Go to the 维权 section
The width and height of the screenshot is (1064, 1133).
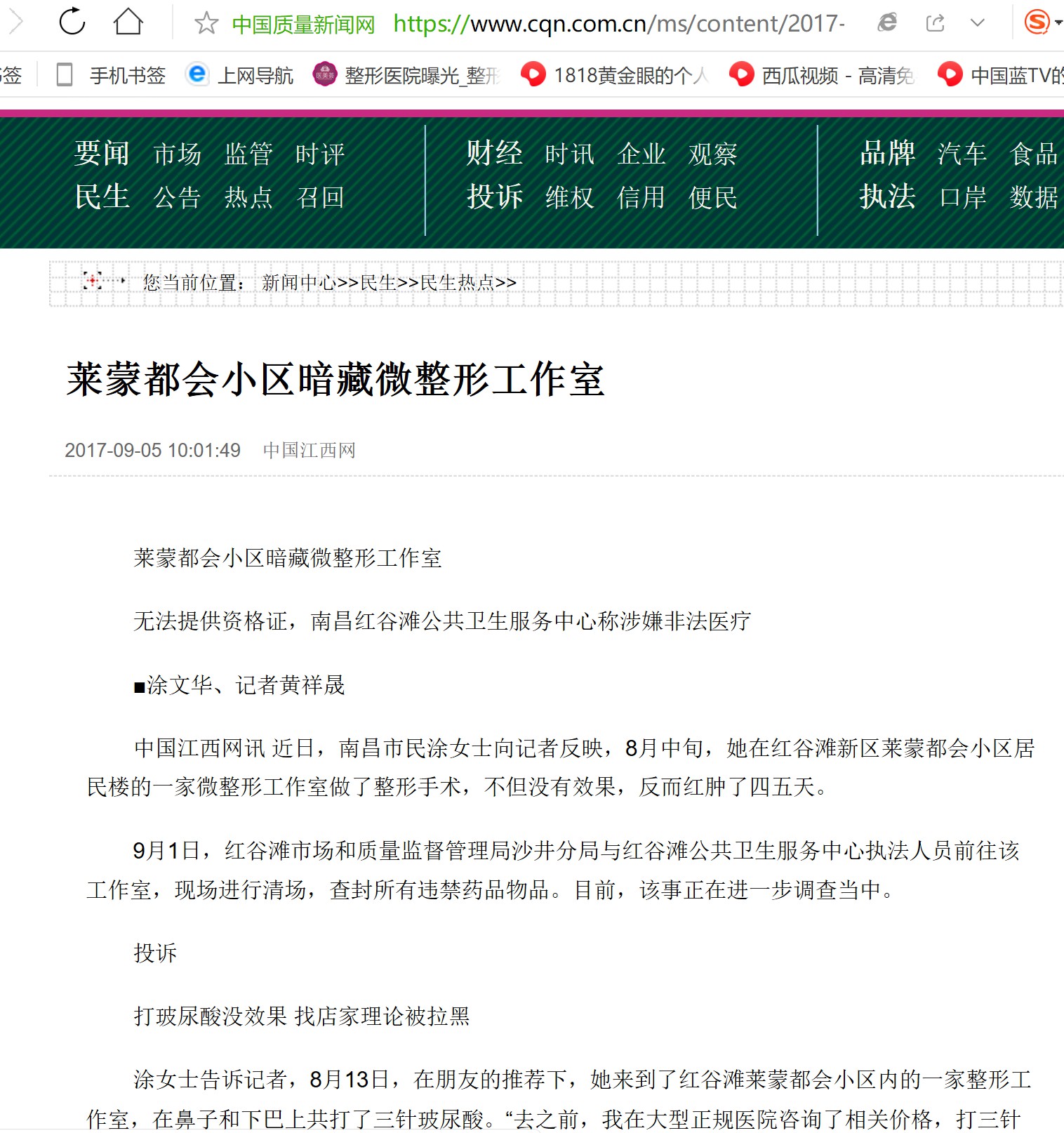pyautogui.click(x=570, y=197)
